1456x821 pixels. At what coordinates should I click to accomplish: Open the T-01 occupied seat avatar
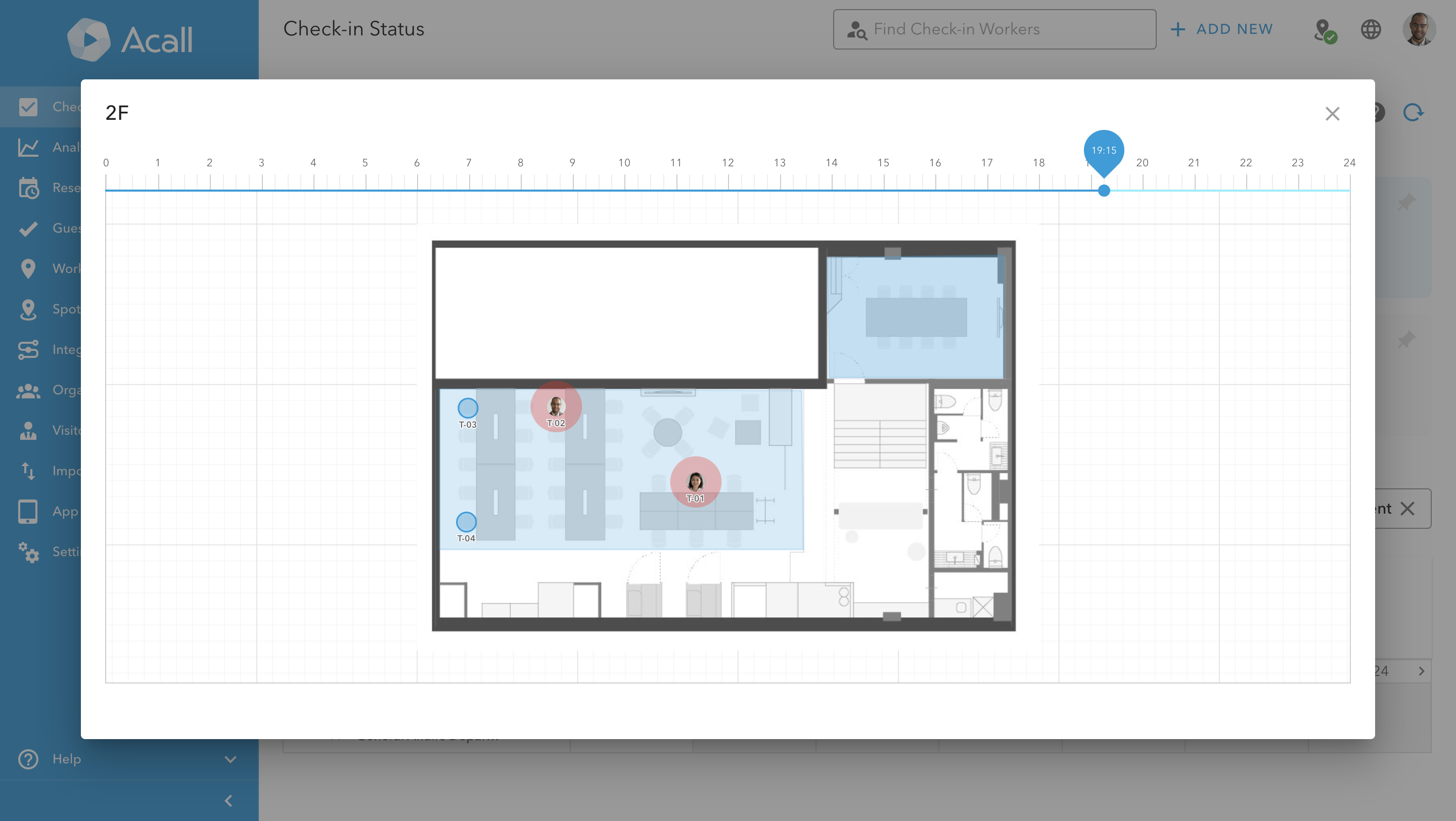click(695, 482)
